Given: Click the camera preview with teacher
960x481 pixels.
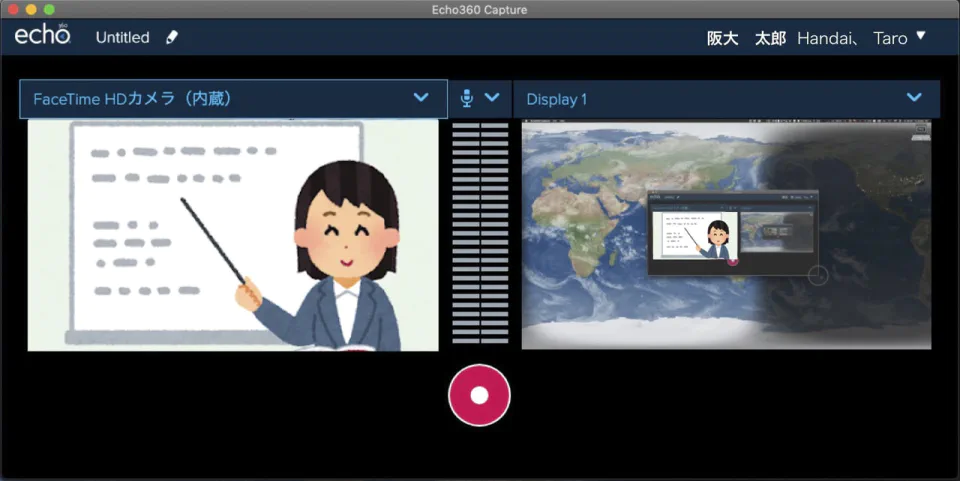Looking at the screenshot, I should point(233,235).
